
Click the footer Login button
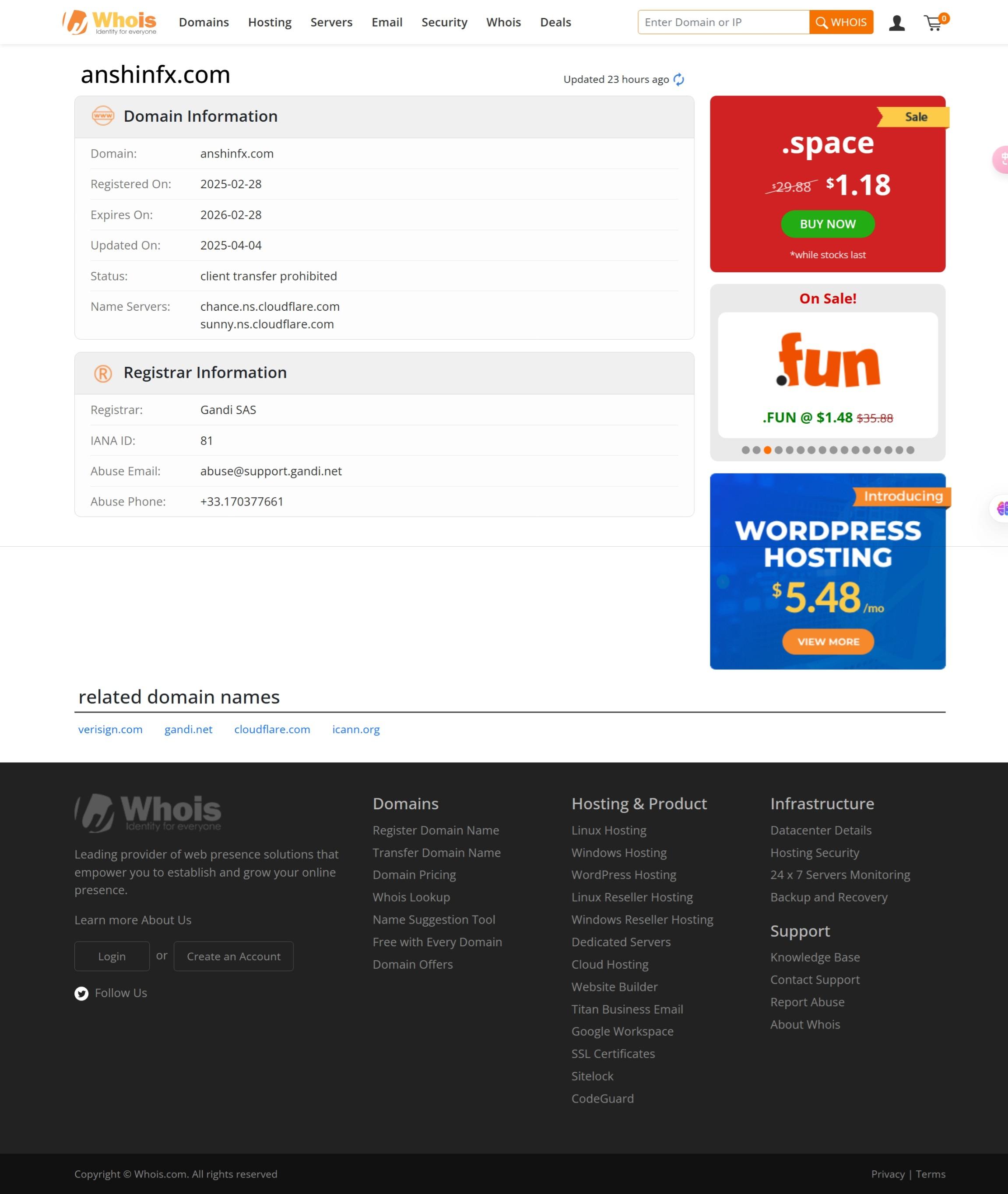(112, 956)
